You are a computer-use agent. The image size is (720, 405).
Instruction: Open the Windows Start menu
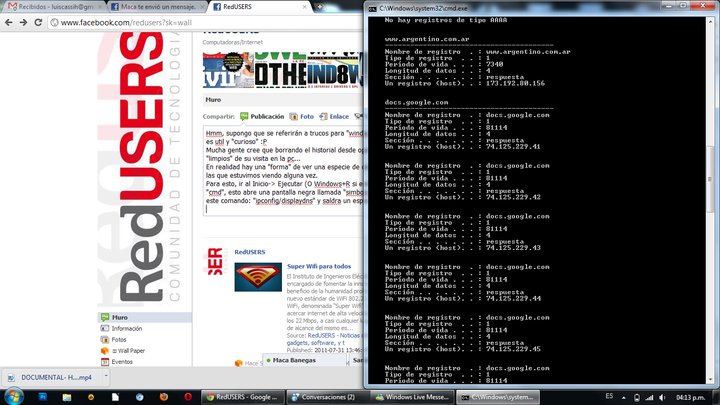[13, 396]
